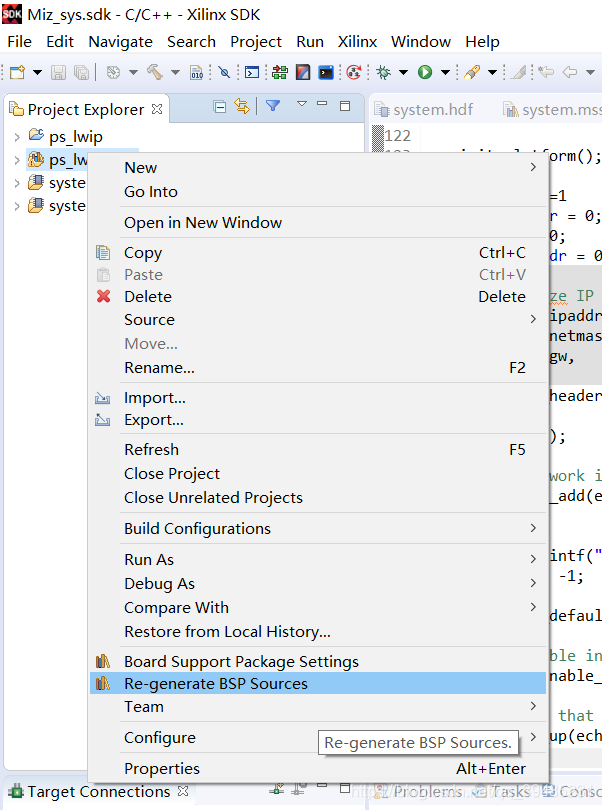
Task: Expand the highlighted ps_lw BSP tree node
Action: [x=17, y=160]
